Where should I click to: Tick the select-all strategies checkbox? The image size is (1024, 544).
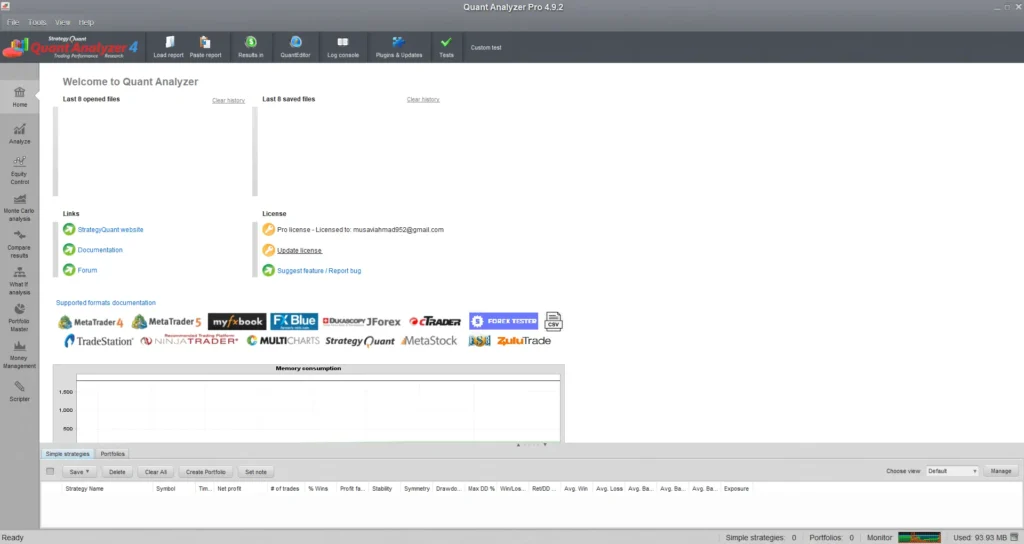tap(50, 471)
